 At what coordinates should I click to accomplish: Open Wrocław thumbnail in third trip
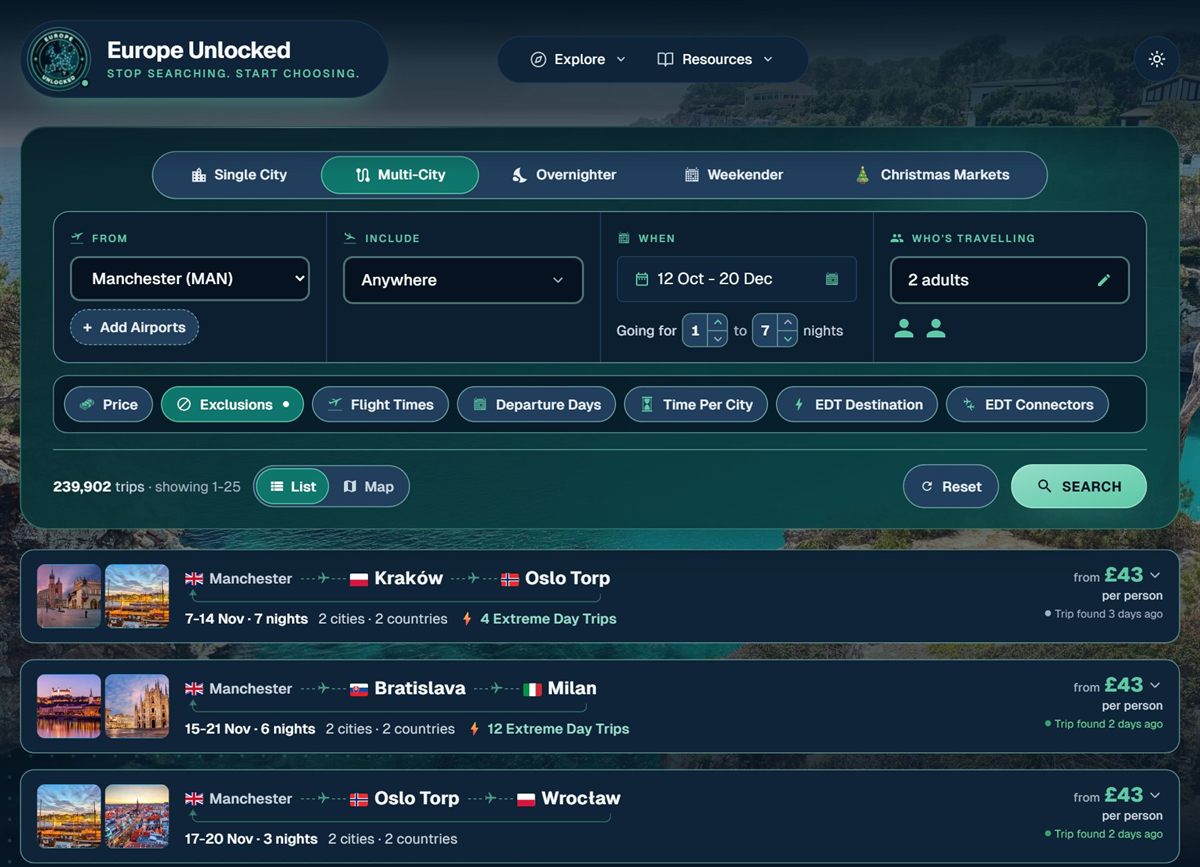point(137,816)
